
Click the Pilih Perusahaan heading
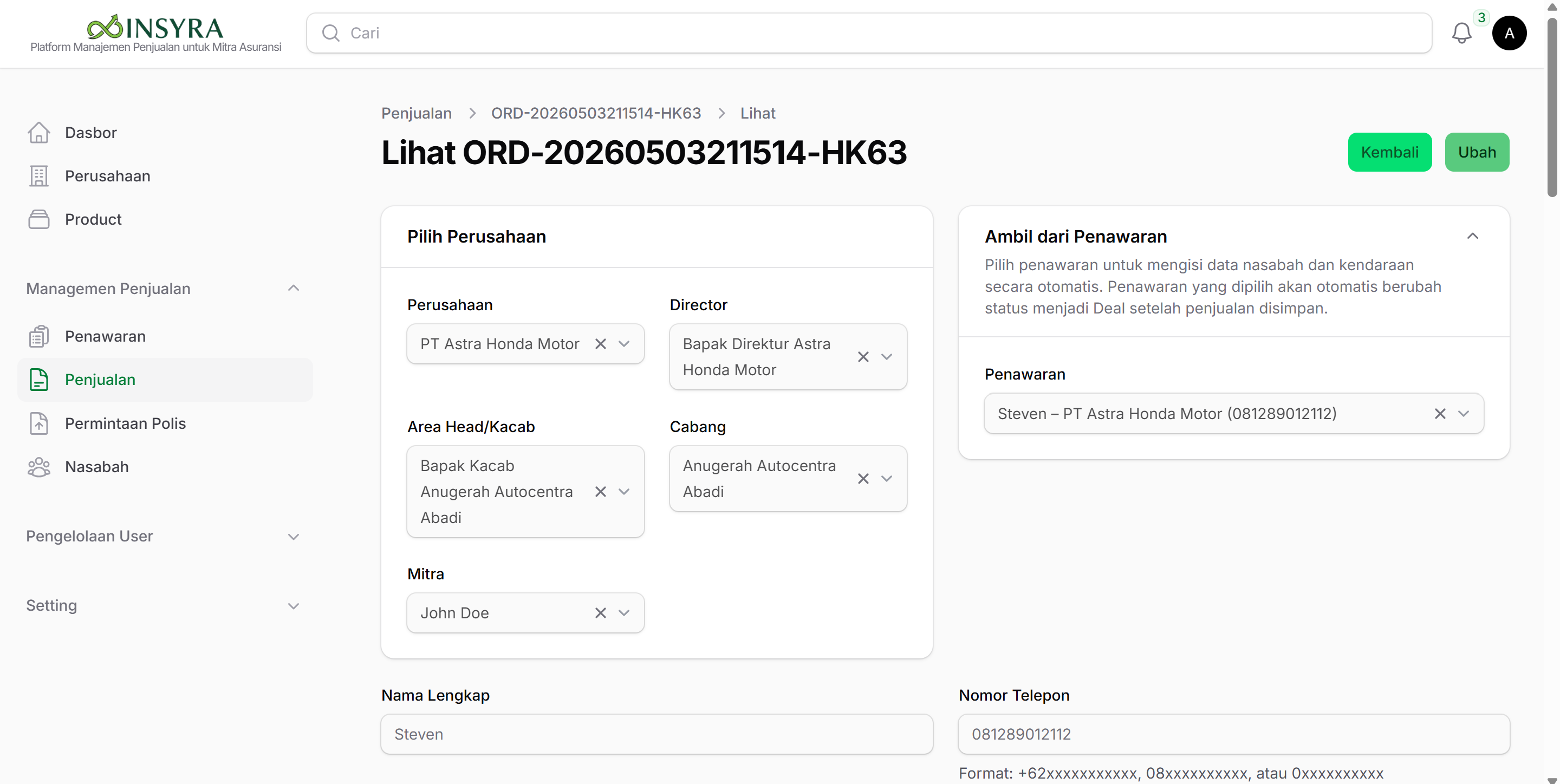point(477,237)
